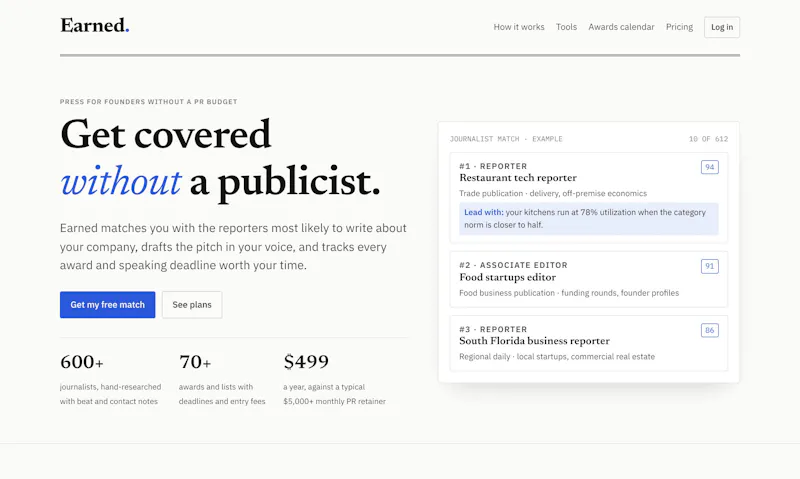Click the Journalist Match Example label
This screenshot has height=479, width=800.
tap(506, 139)
